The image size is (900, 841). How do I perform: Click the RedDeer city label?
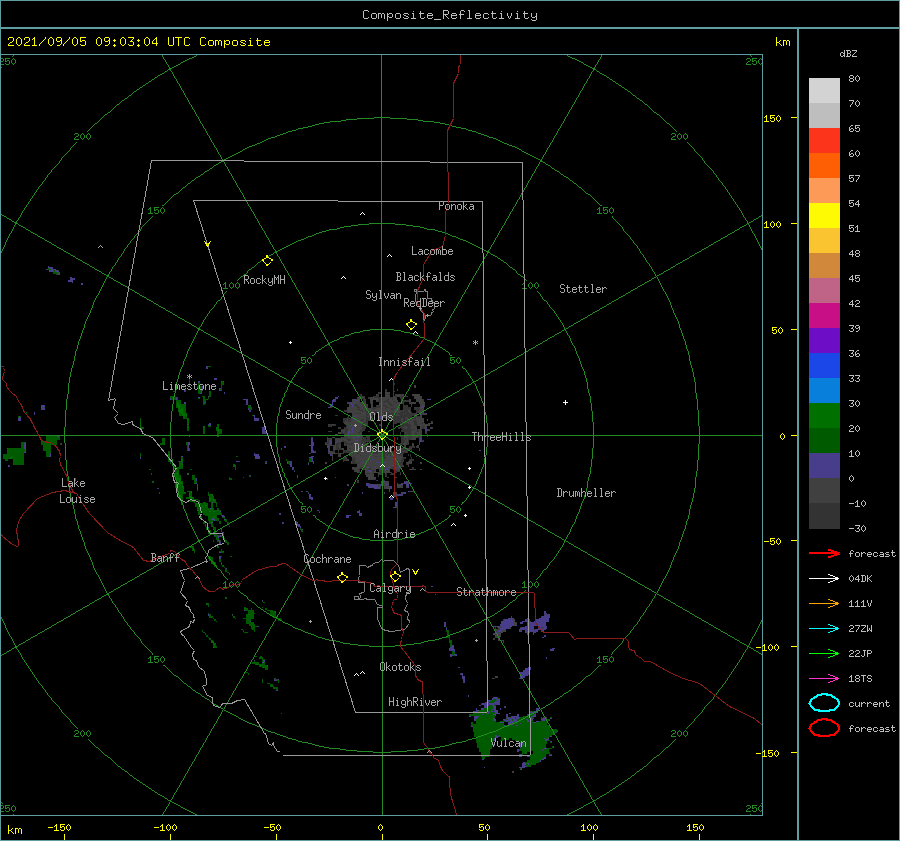pos(424,303)
